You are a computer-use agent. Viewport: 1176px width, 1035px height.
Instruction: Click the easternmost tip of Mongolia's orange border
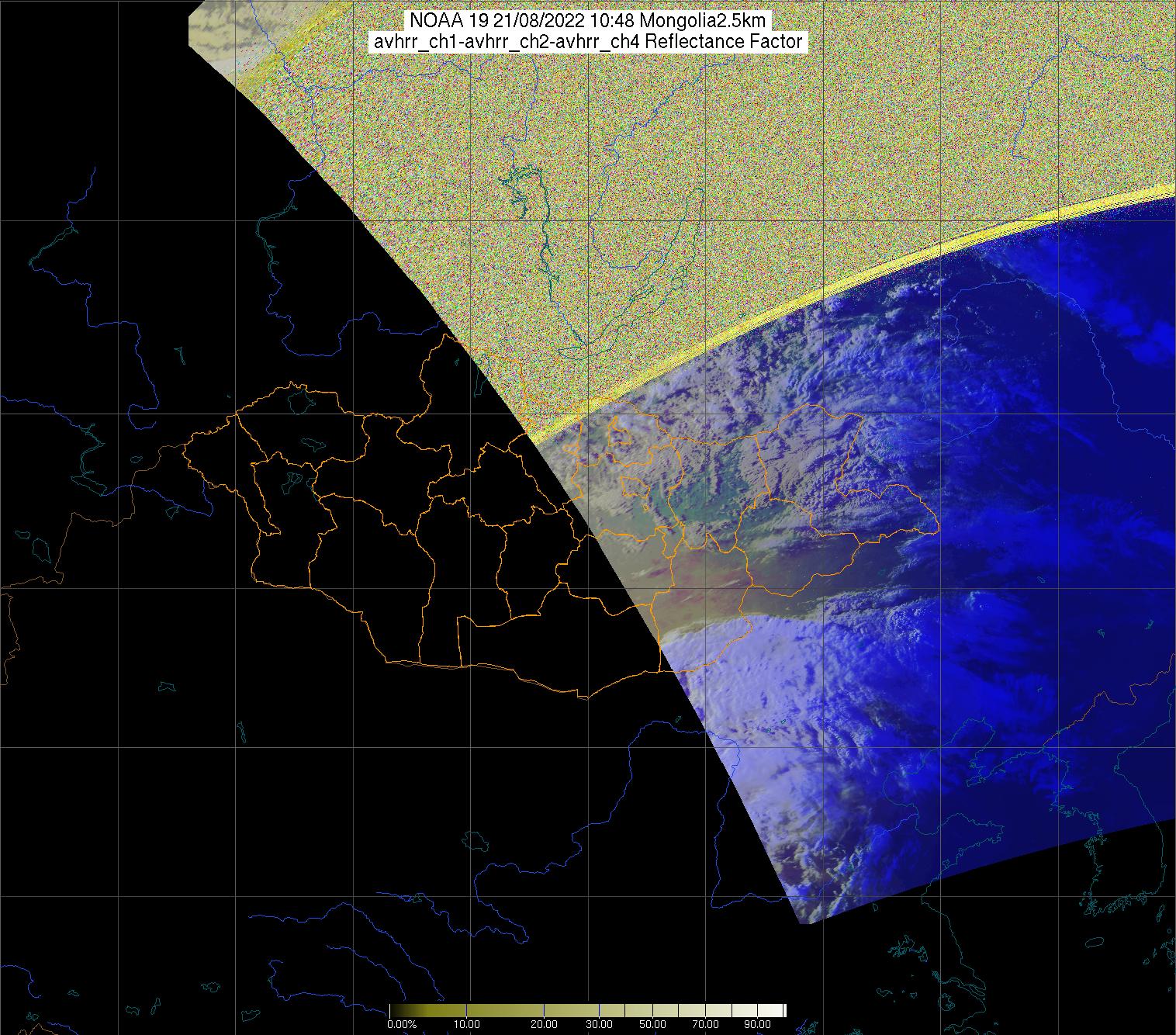pos(939,530)
